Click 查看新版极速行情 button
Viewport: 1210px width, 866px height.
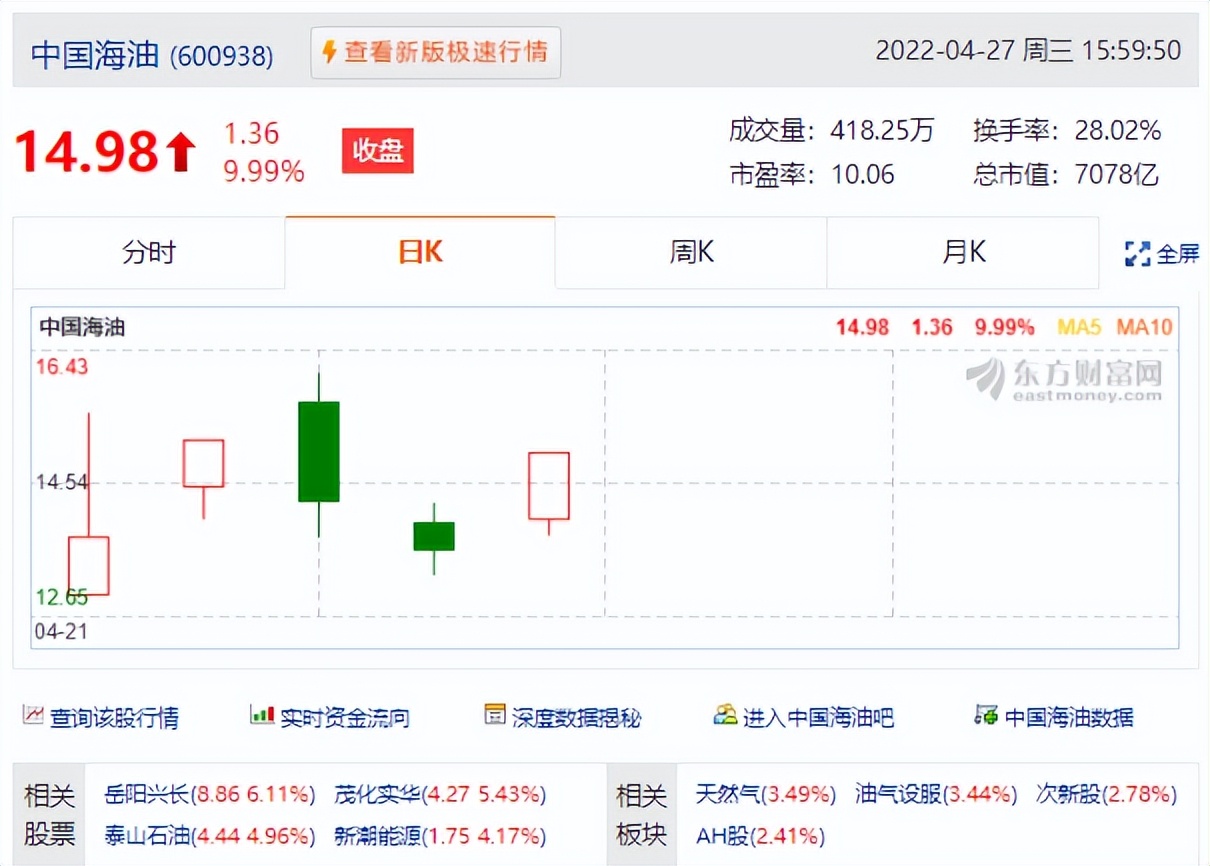point(436,53)
